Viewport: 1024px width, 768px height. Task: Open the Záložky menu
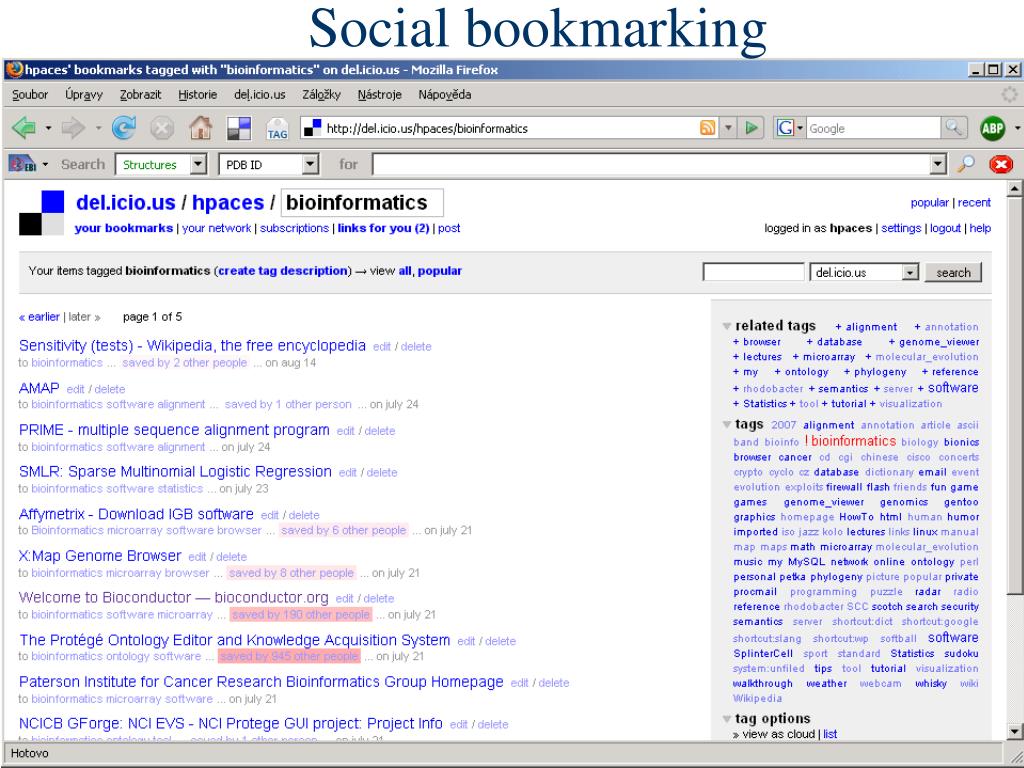click(x=321, y=95)
